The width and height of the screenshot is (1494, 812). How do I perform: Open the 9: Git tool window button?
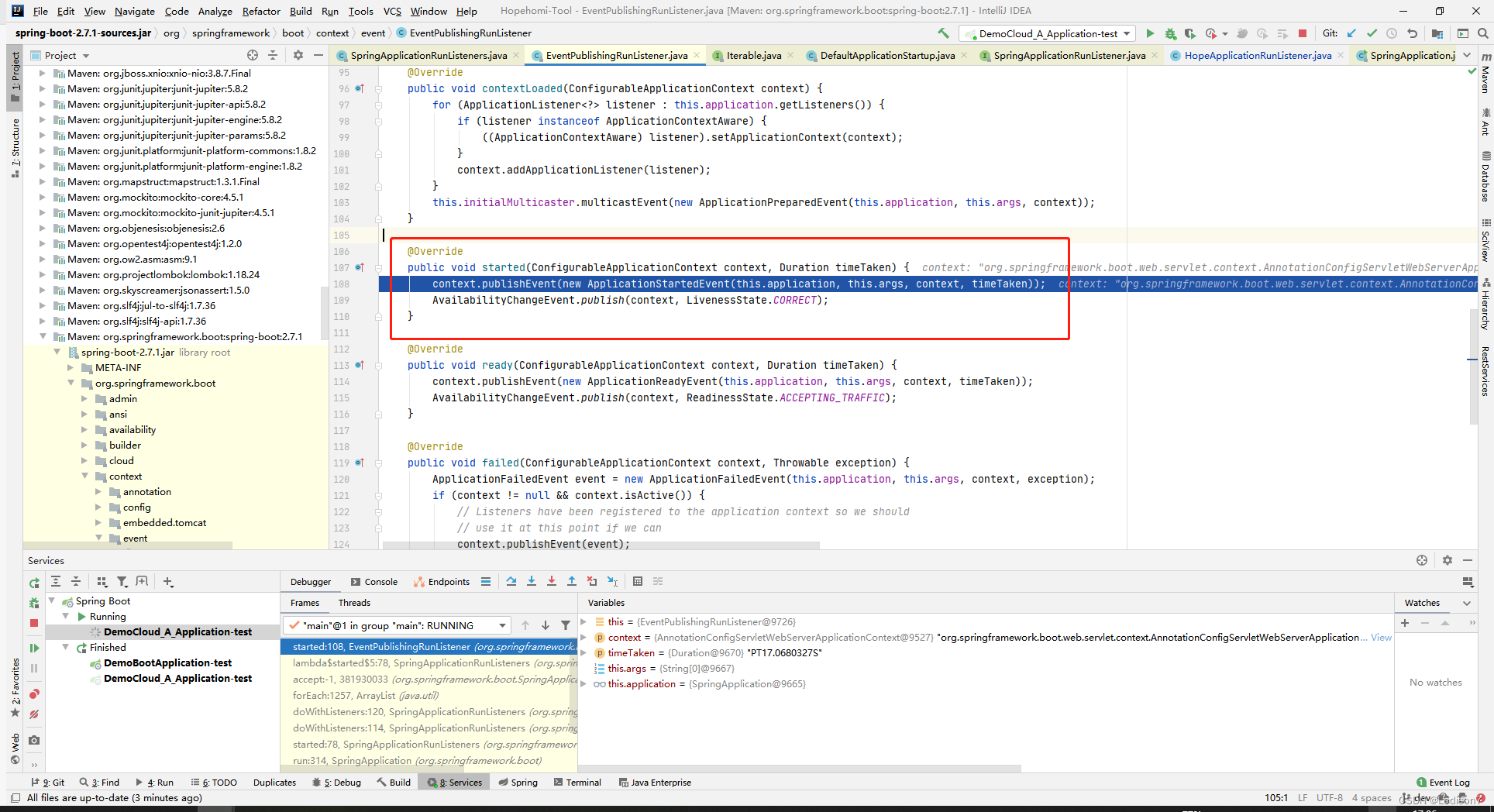point(48,783)
